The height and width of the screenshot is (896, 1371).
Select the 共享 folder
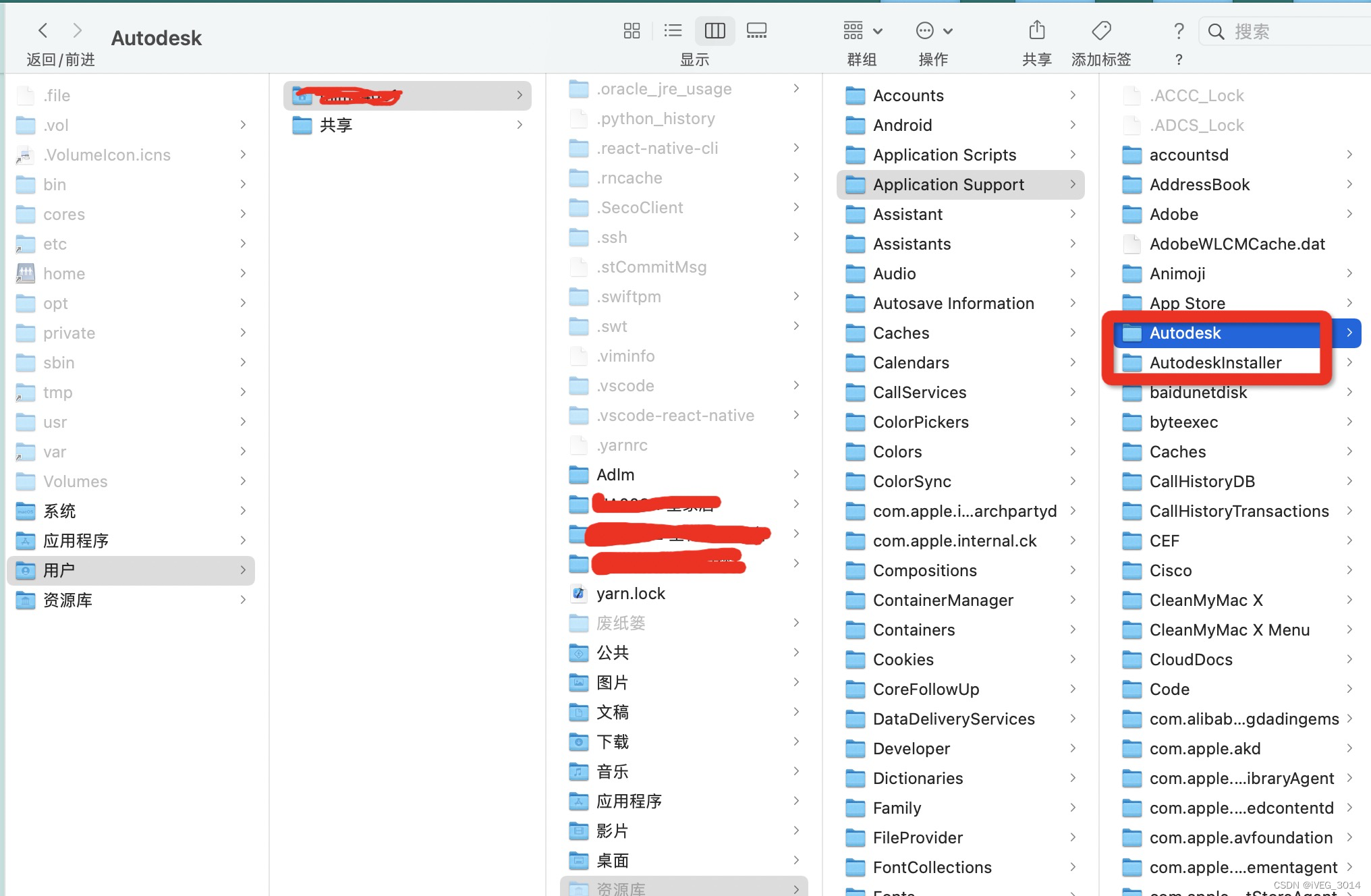(x=336, y=125)
